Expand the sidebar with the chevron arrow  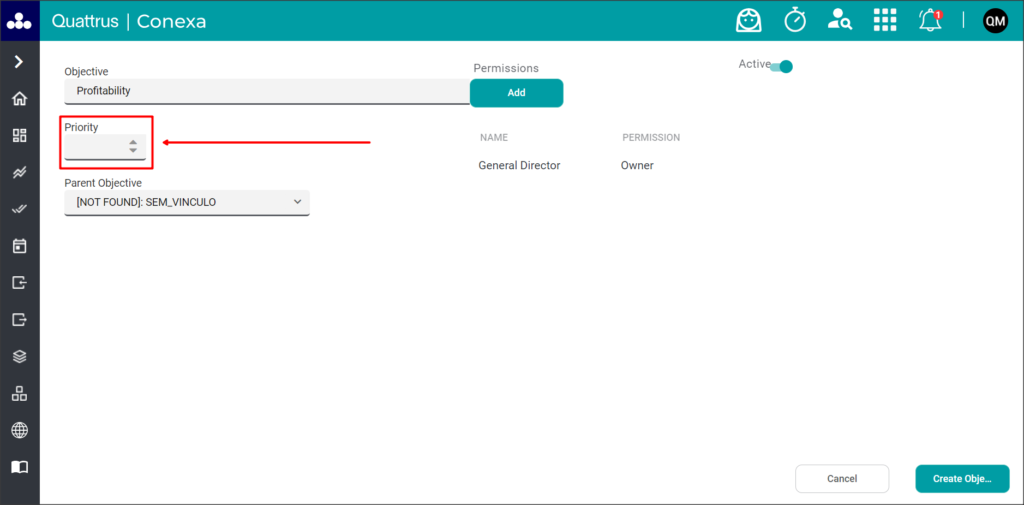[x=20, y=62]
